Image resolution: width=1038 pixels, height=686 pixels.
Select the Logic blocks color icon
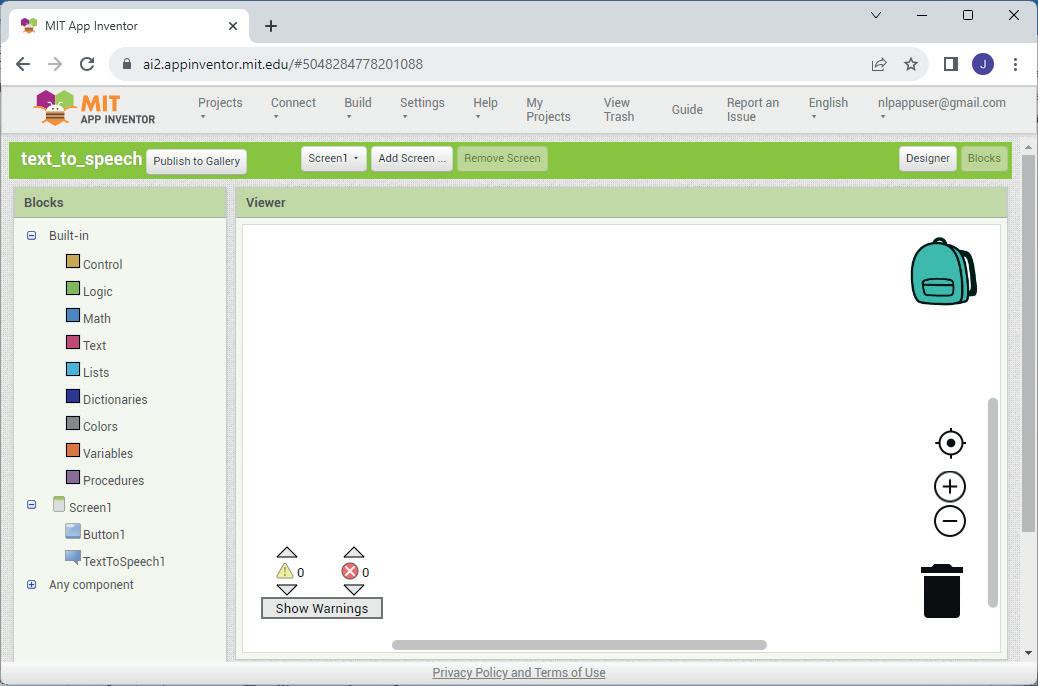[x=73, y=289]
